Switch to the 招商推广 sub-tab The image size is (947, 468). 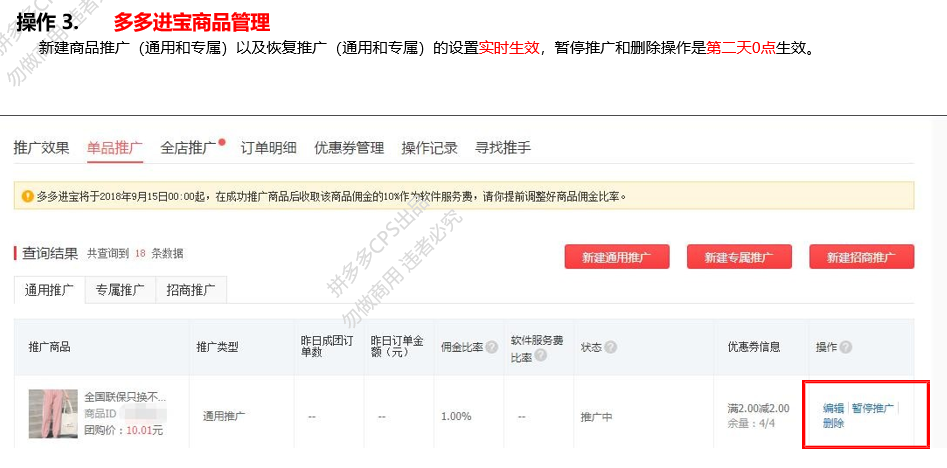[x=191, y=290]
